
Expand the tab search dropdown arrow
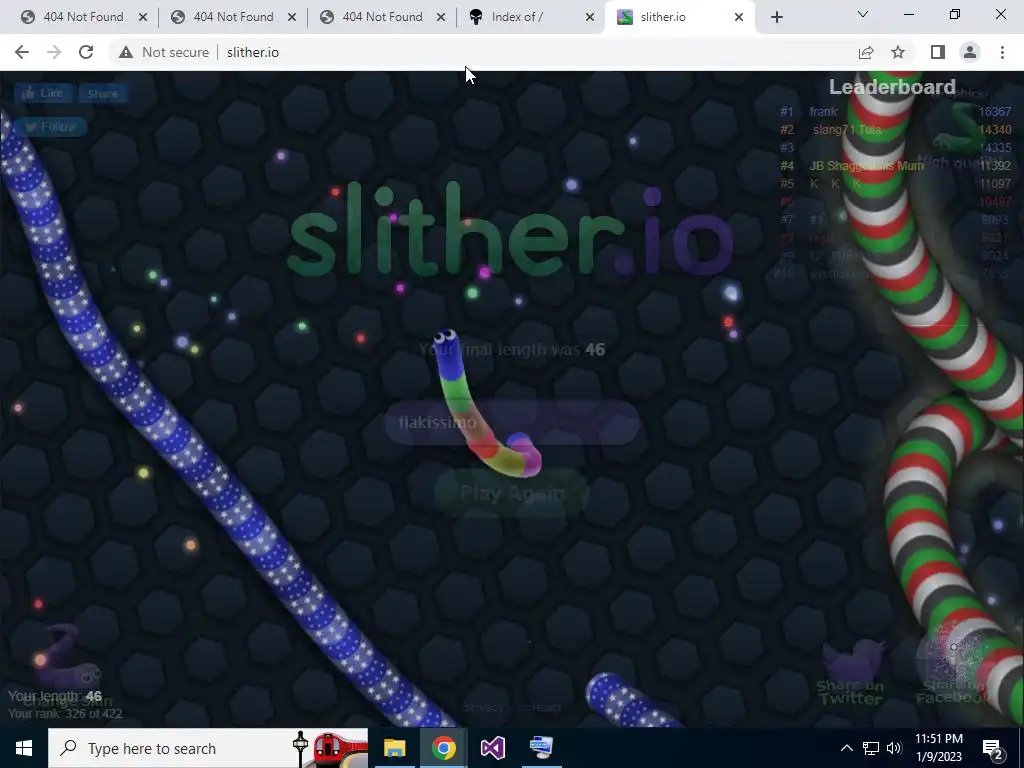coord(863,14)
